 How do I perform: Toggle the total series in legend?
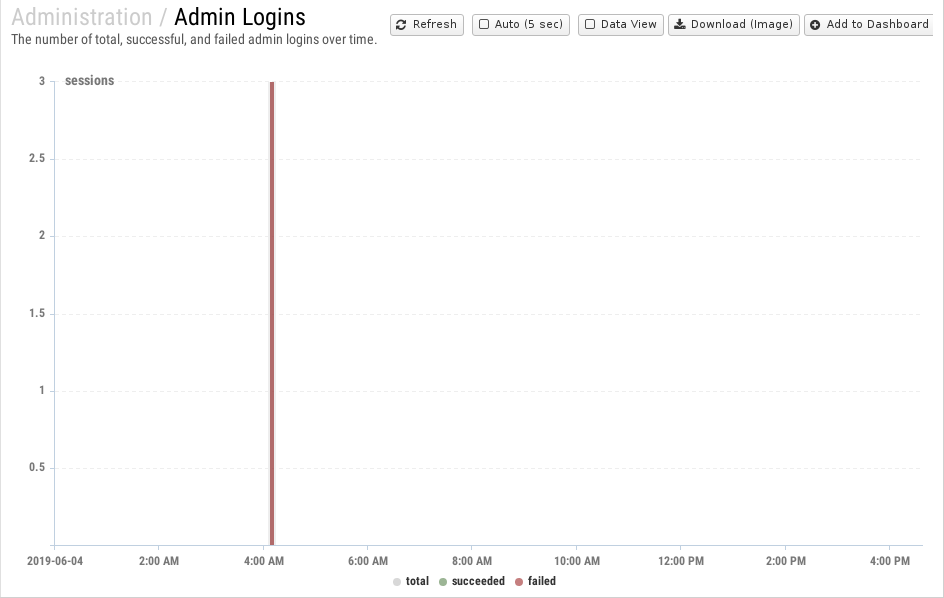[411, 581]
